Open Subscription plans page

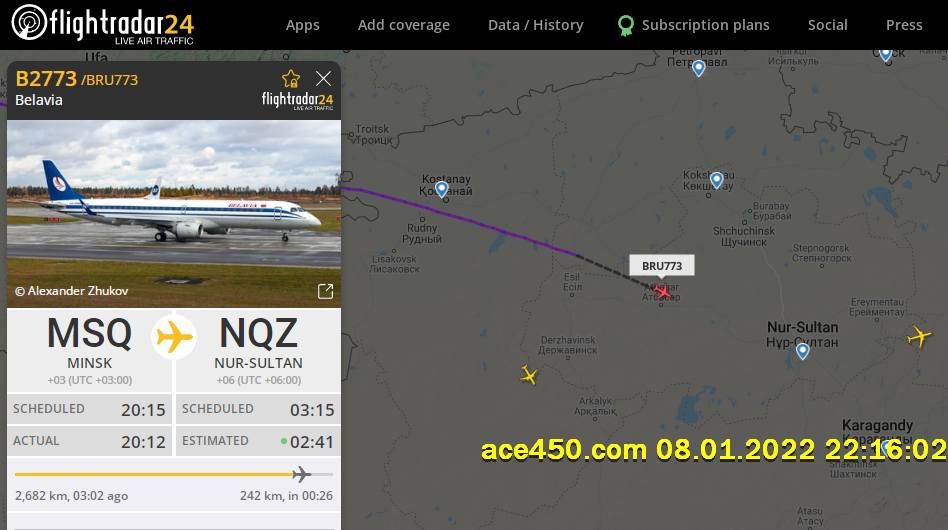693,25
